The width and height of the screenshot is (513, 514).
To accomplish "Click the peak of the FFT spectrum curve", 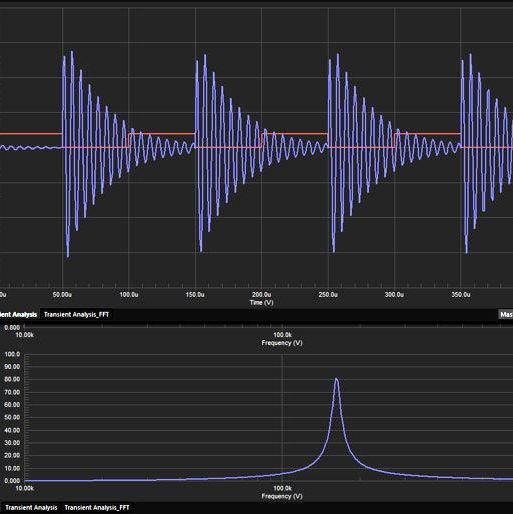I will click(336, 379).
